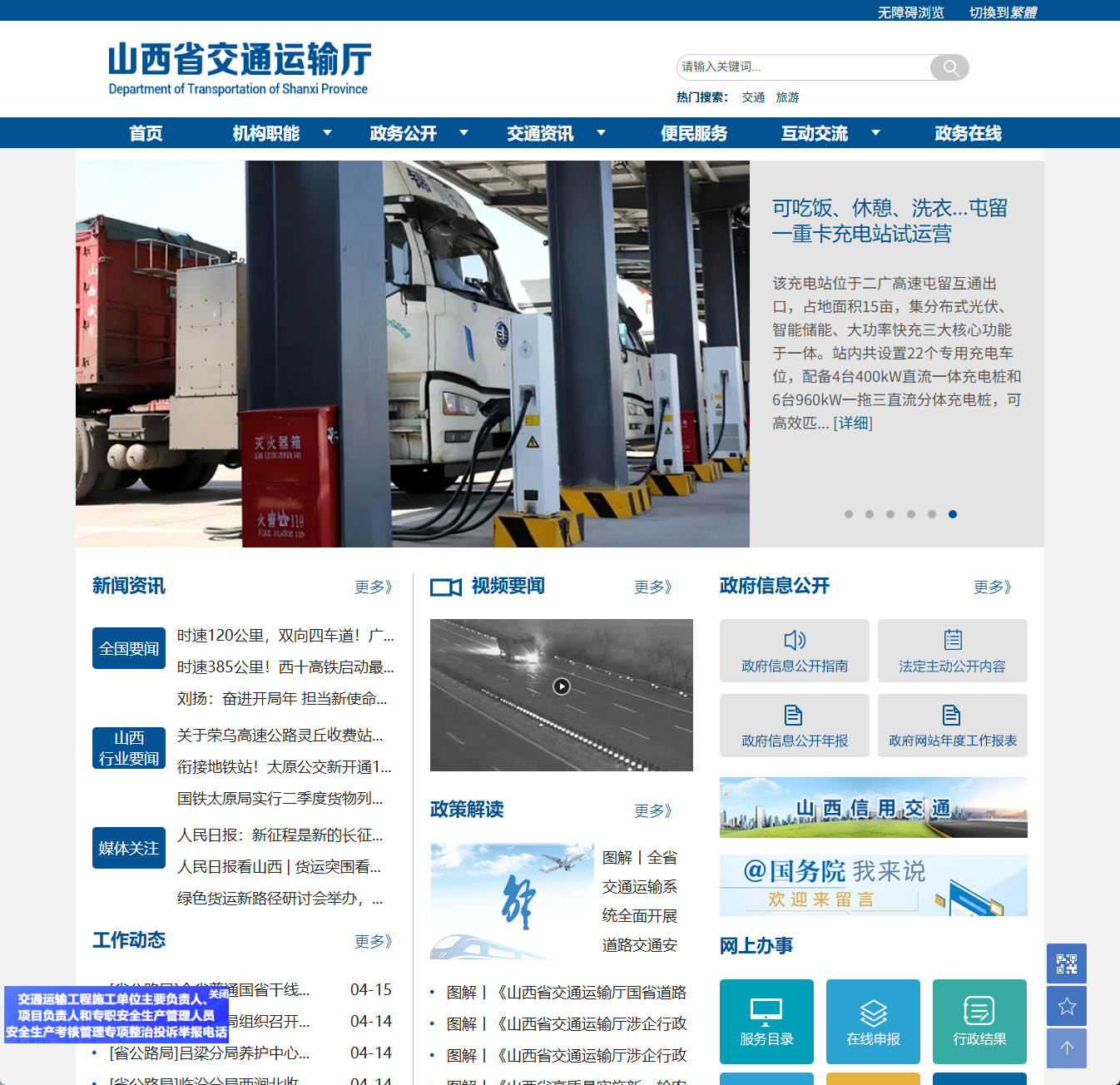Go to 首页 in navigation bar
The image size is (1120, 1085).
pyautogui.click(x=146, y=133)
